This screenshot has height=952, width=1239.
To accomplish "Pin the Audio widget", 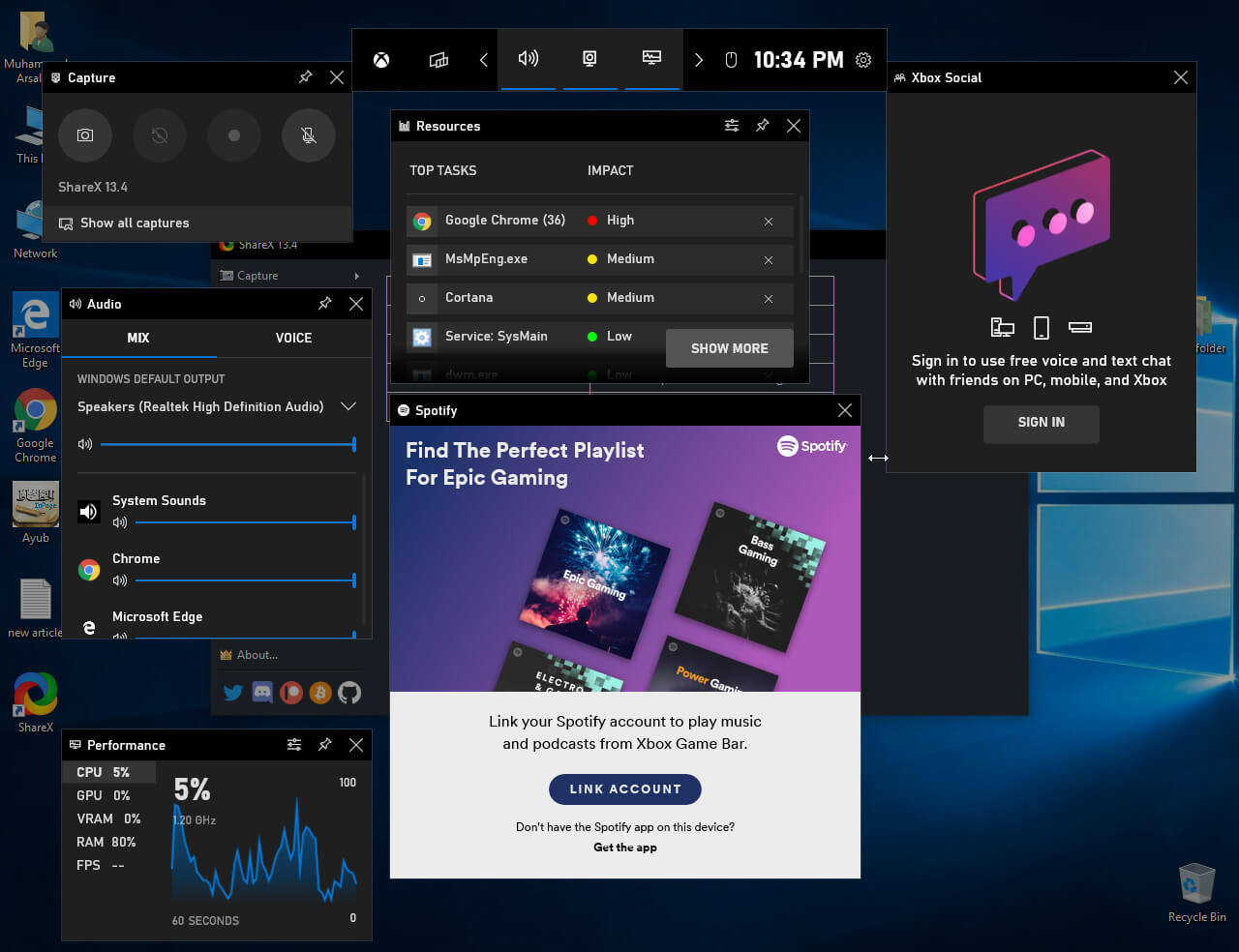I will click(x=324, y=304).
